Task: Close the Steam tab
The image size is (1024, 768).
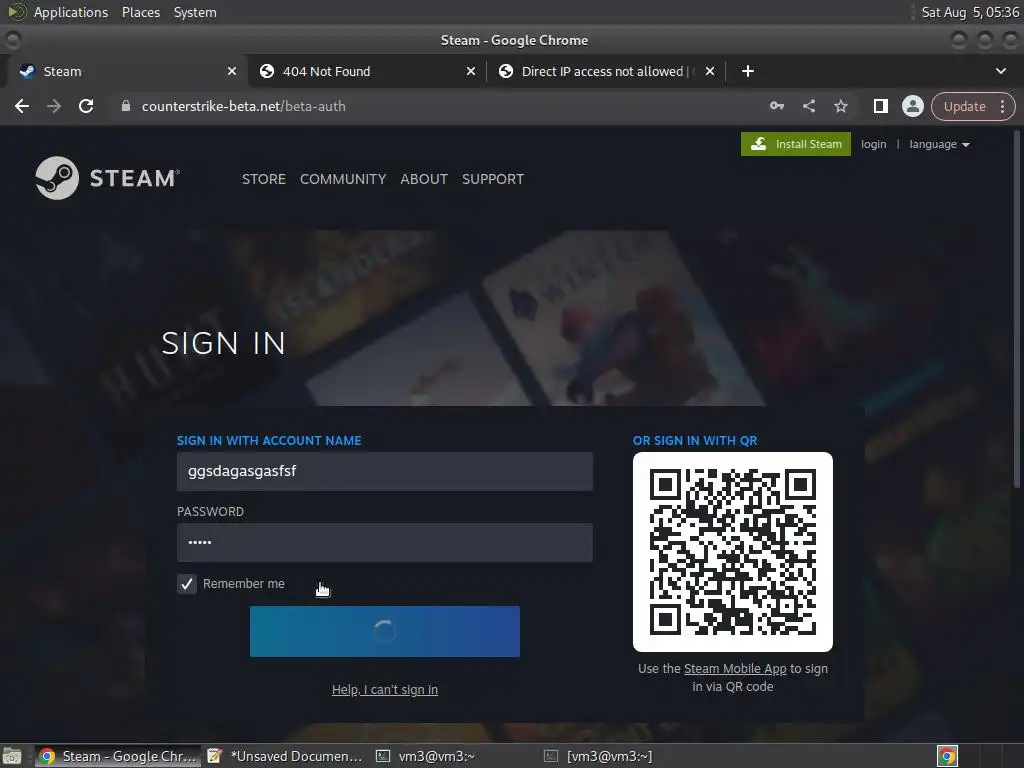Action: coord(232,71)
